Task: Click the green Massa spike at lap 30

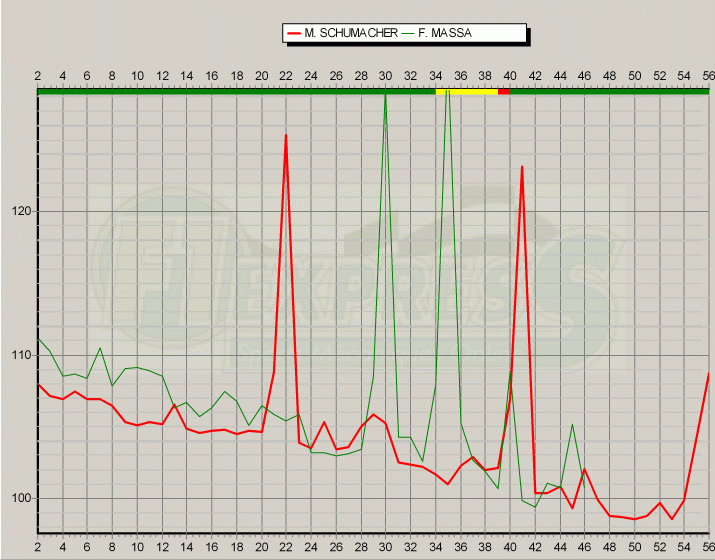Action: point(385,98)
